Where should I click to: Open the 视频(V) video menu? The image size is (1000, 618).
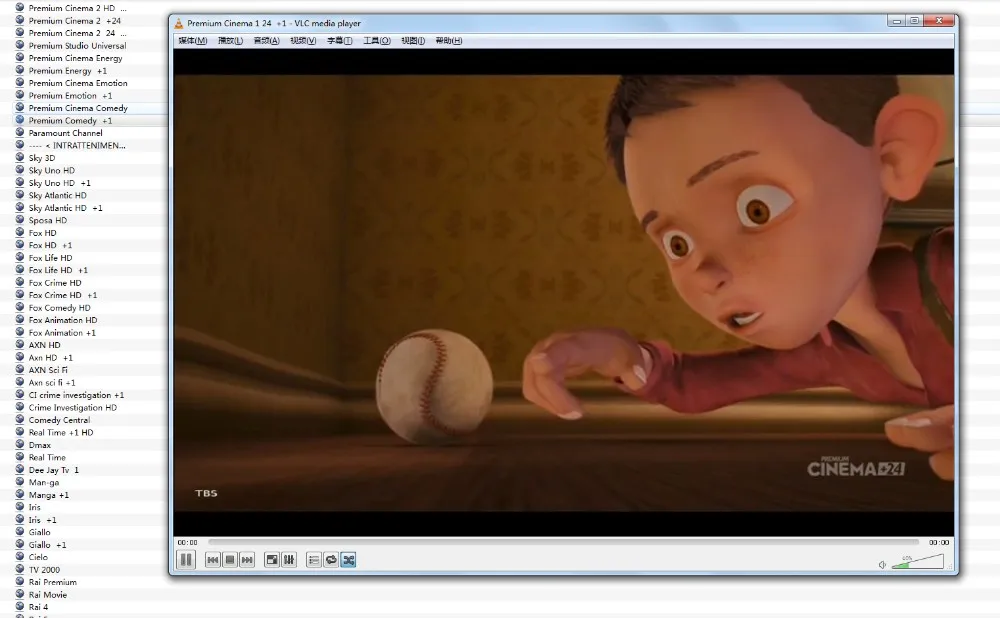tap(303, 41)
